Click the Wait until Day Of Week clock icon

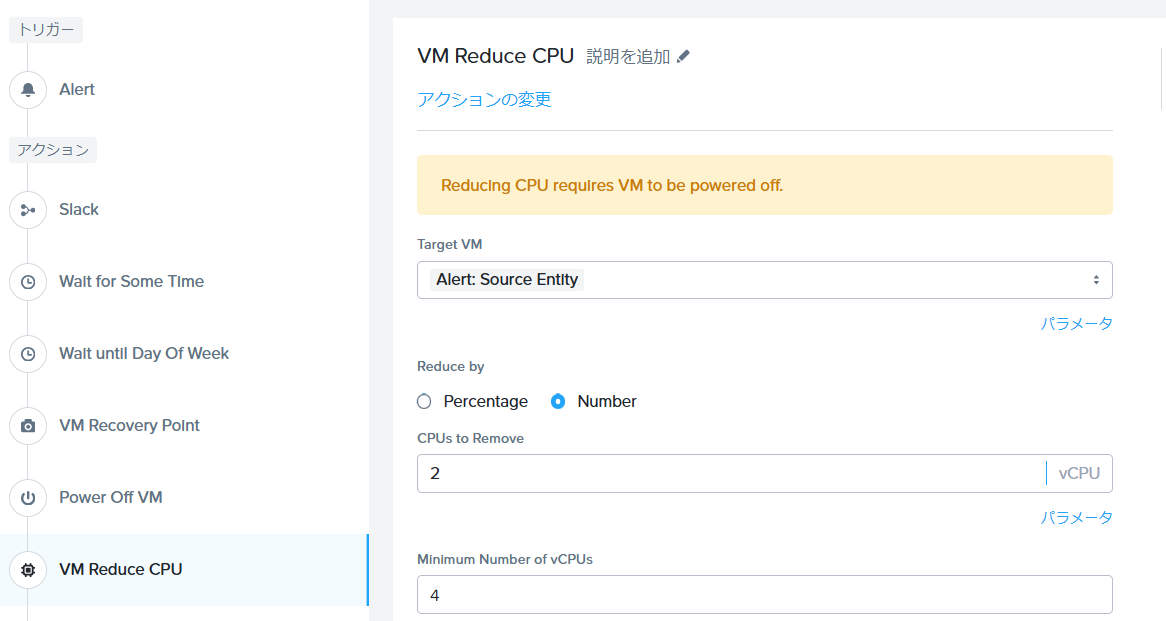[28, 354]
